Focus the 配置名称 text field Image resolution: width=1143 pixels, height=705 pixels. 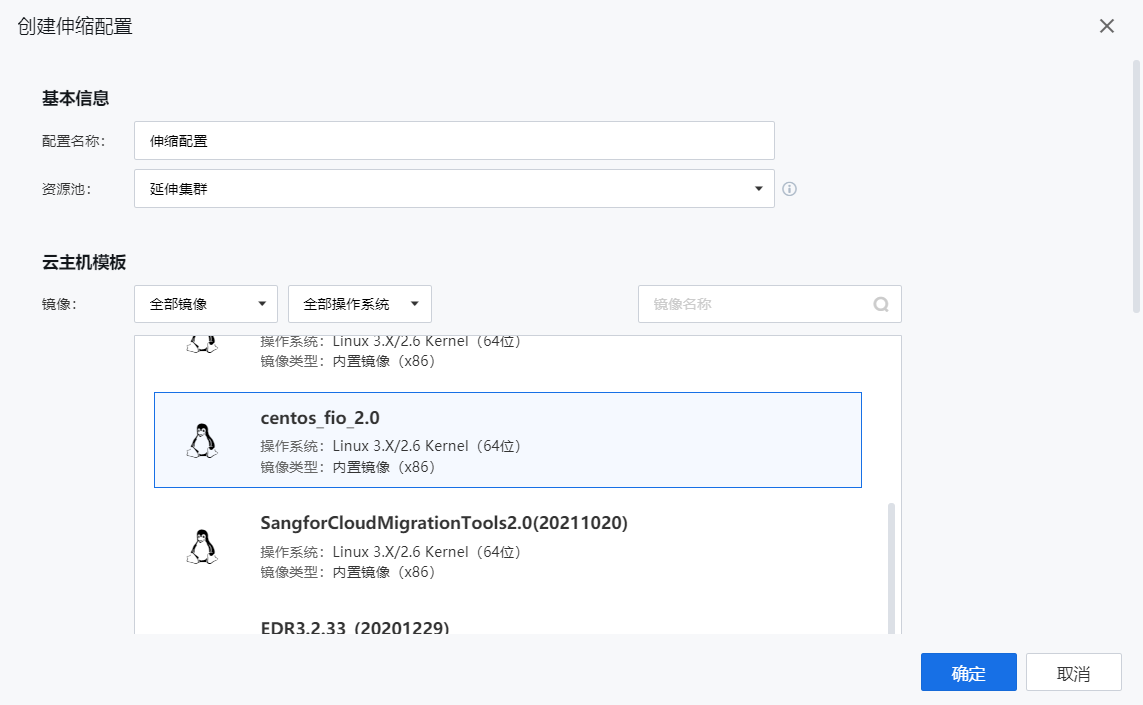(x=454, y=141)
